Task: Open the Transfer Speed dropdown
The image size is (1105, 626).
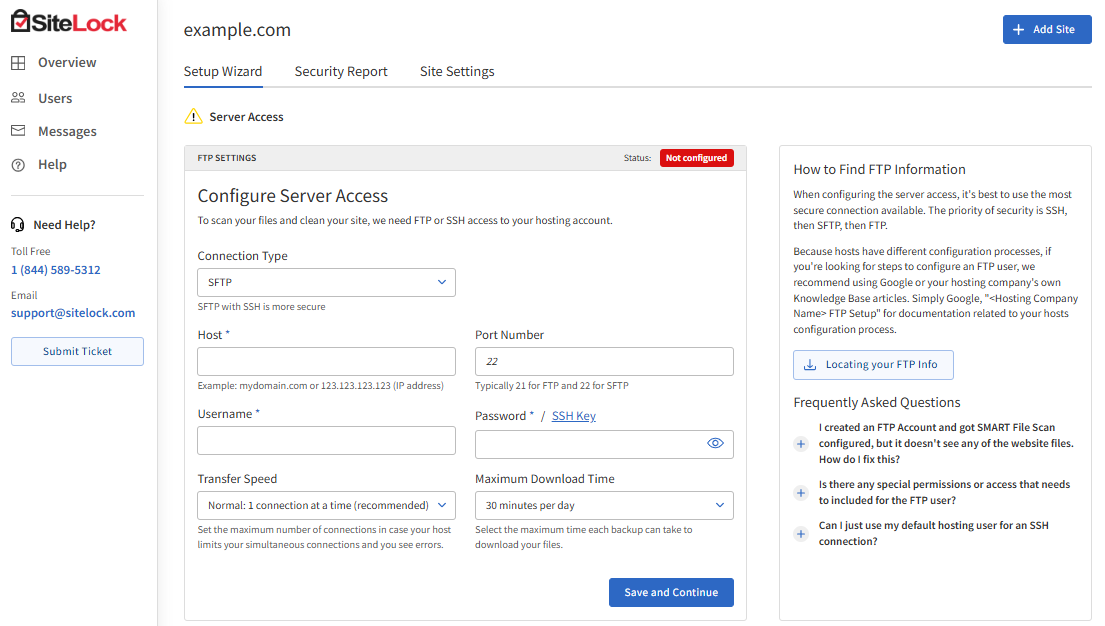Action: [326, 505]
